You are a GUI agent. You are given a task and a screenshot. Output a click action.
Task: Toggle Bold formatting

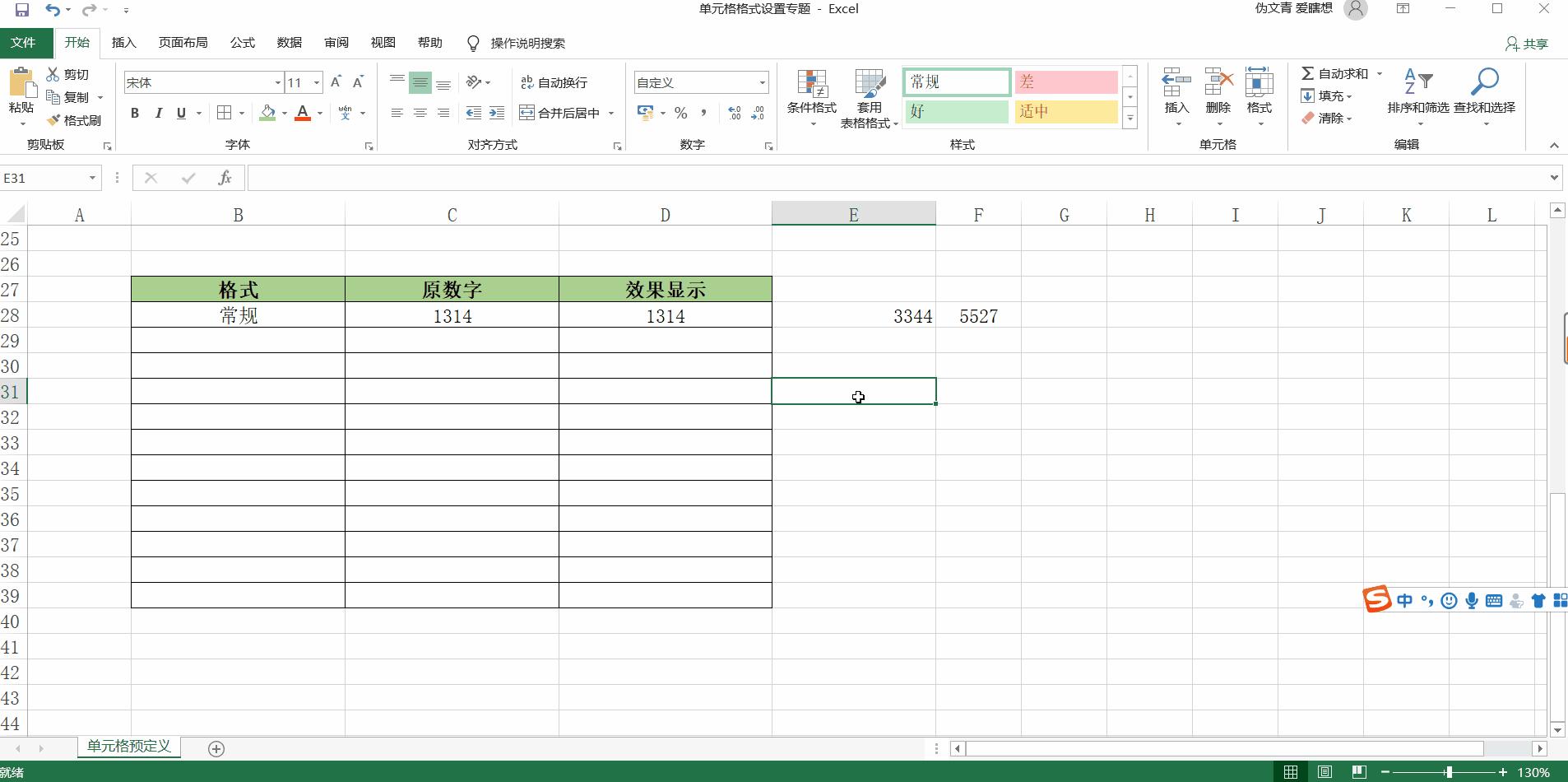(135, 113)
